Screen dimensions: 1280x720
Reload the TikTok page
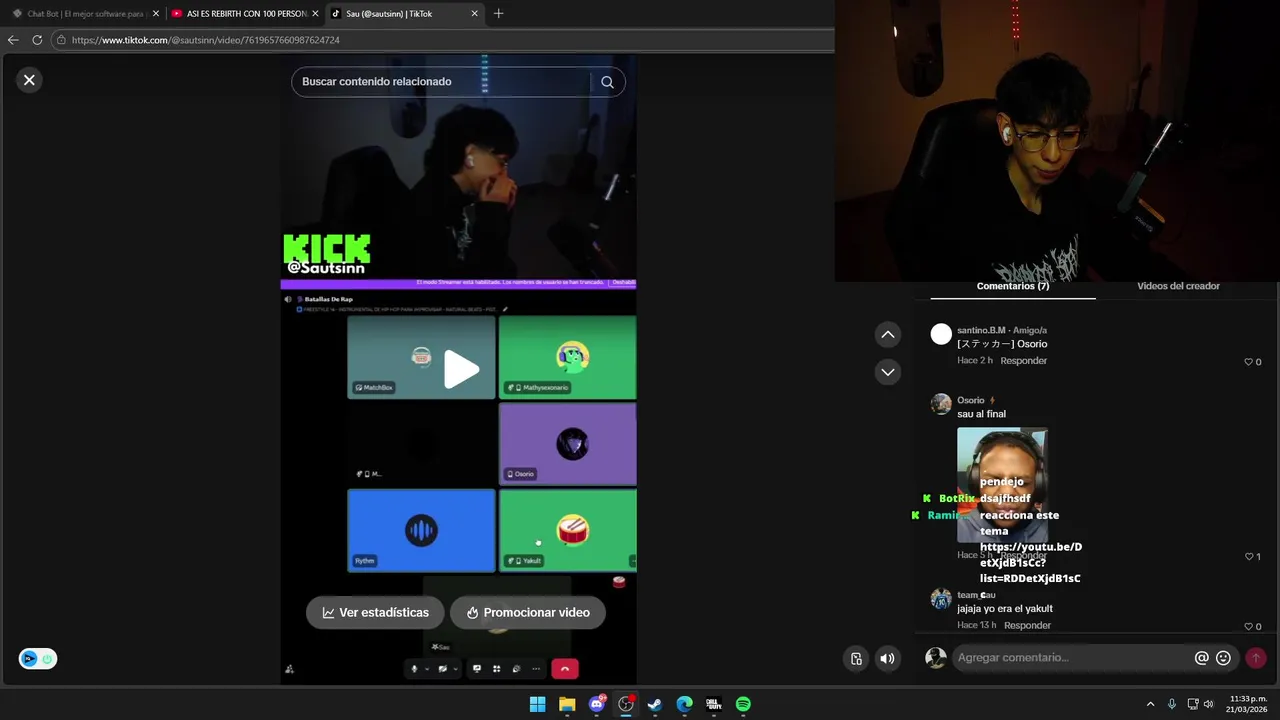[x=37, y=40]
